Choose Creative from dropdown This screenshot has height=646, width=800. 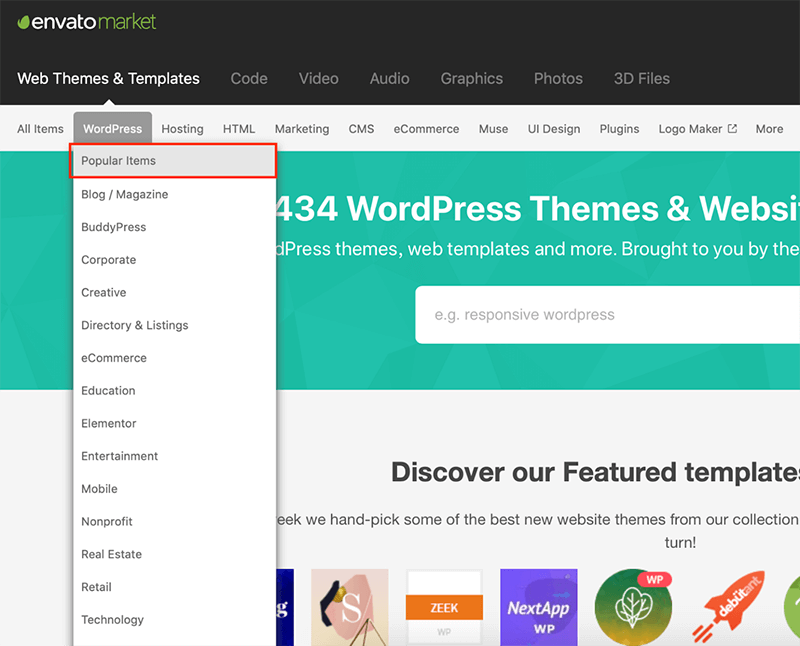click(174, 292)
